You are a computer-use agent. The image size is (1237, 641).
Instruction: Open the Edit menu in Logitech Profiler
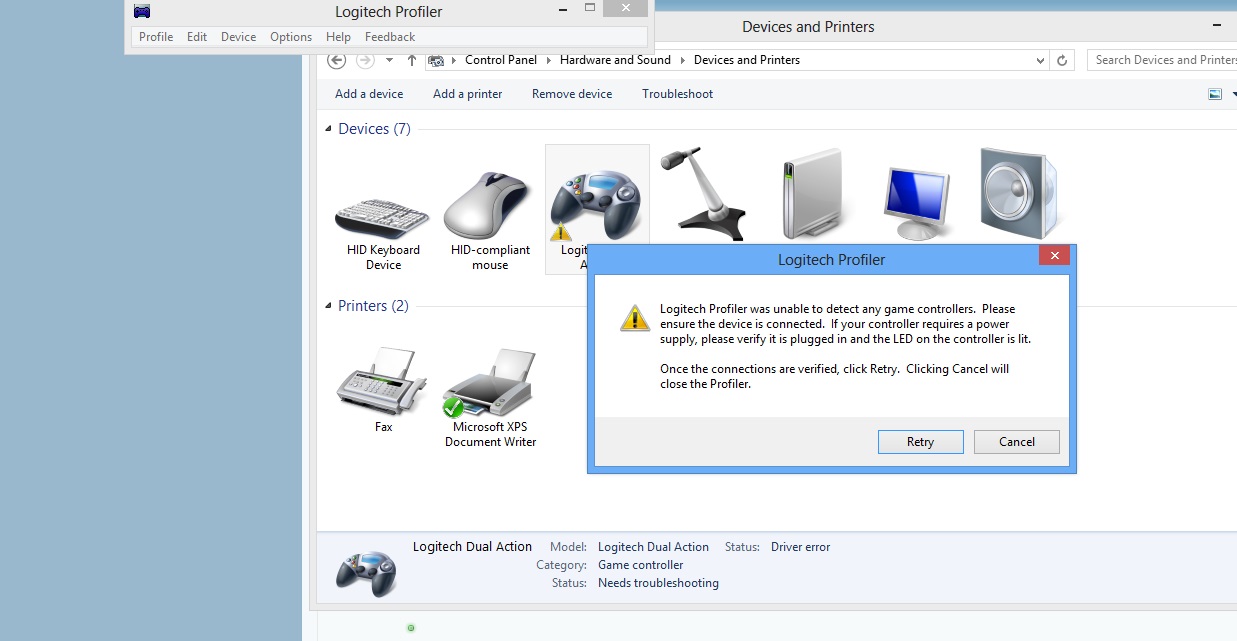(197, 37)
